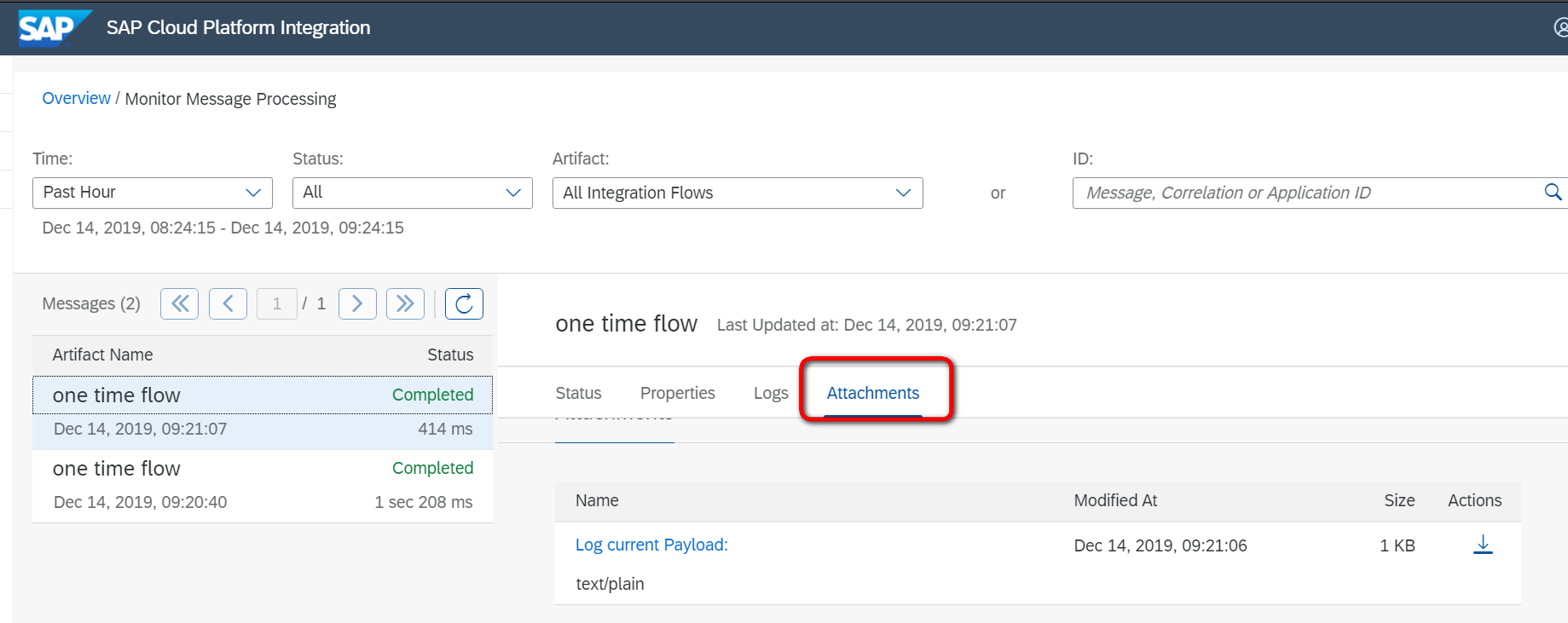The width and height of the screenshot is (1568, 623).
Task: Open the Time dropdown showing Past Hour
Action: click(153, 193)
